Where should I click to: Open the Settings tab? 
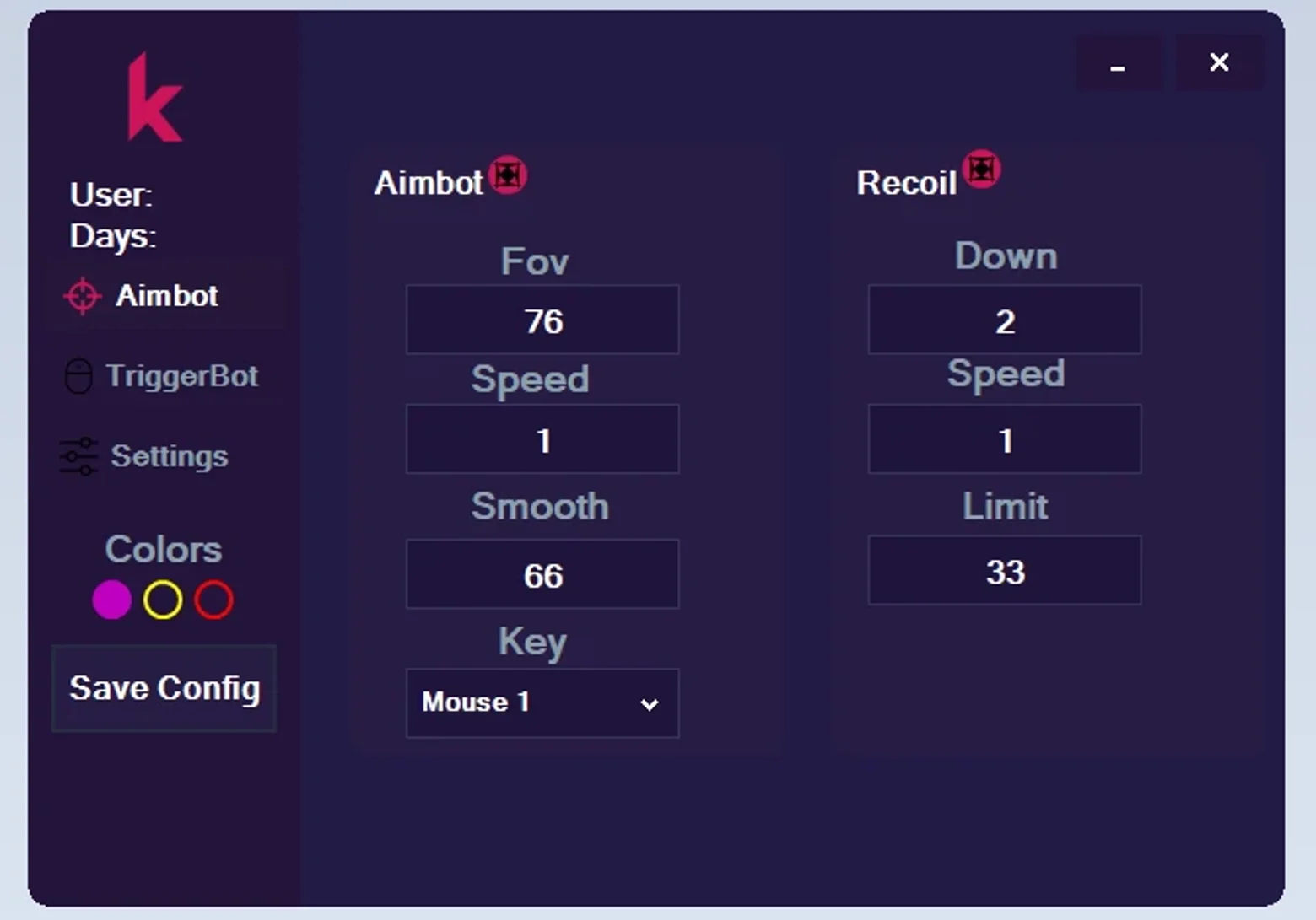point(168,456)
